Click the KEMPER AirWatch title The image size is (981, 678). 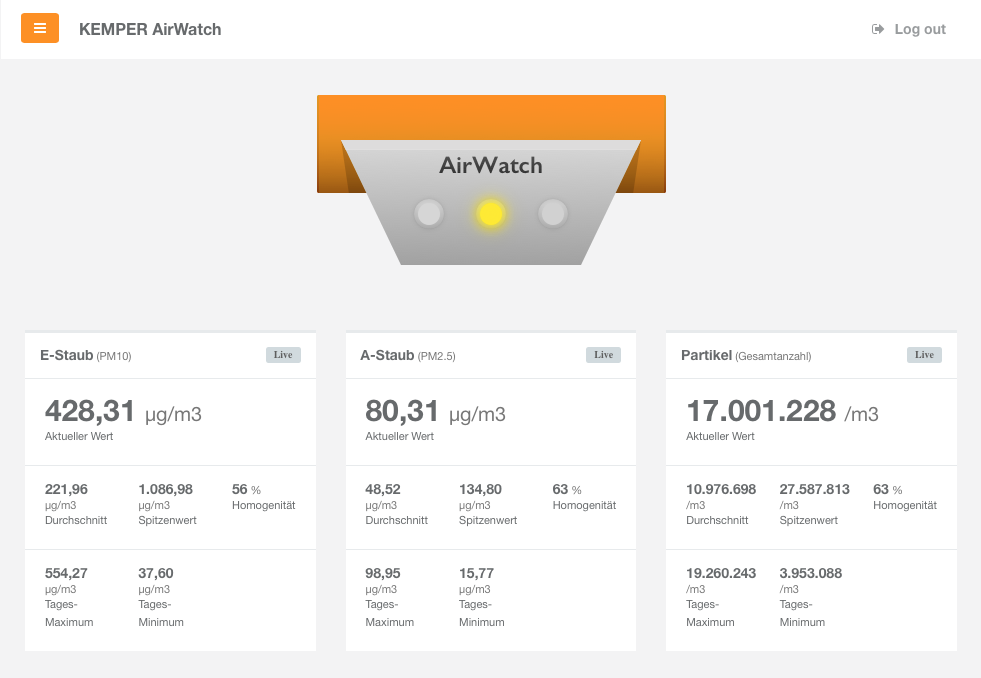pyautogui.click(x=150, y=29)
